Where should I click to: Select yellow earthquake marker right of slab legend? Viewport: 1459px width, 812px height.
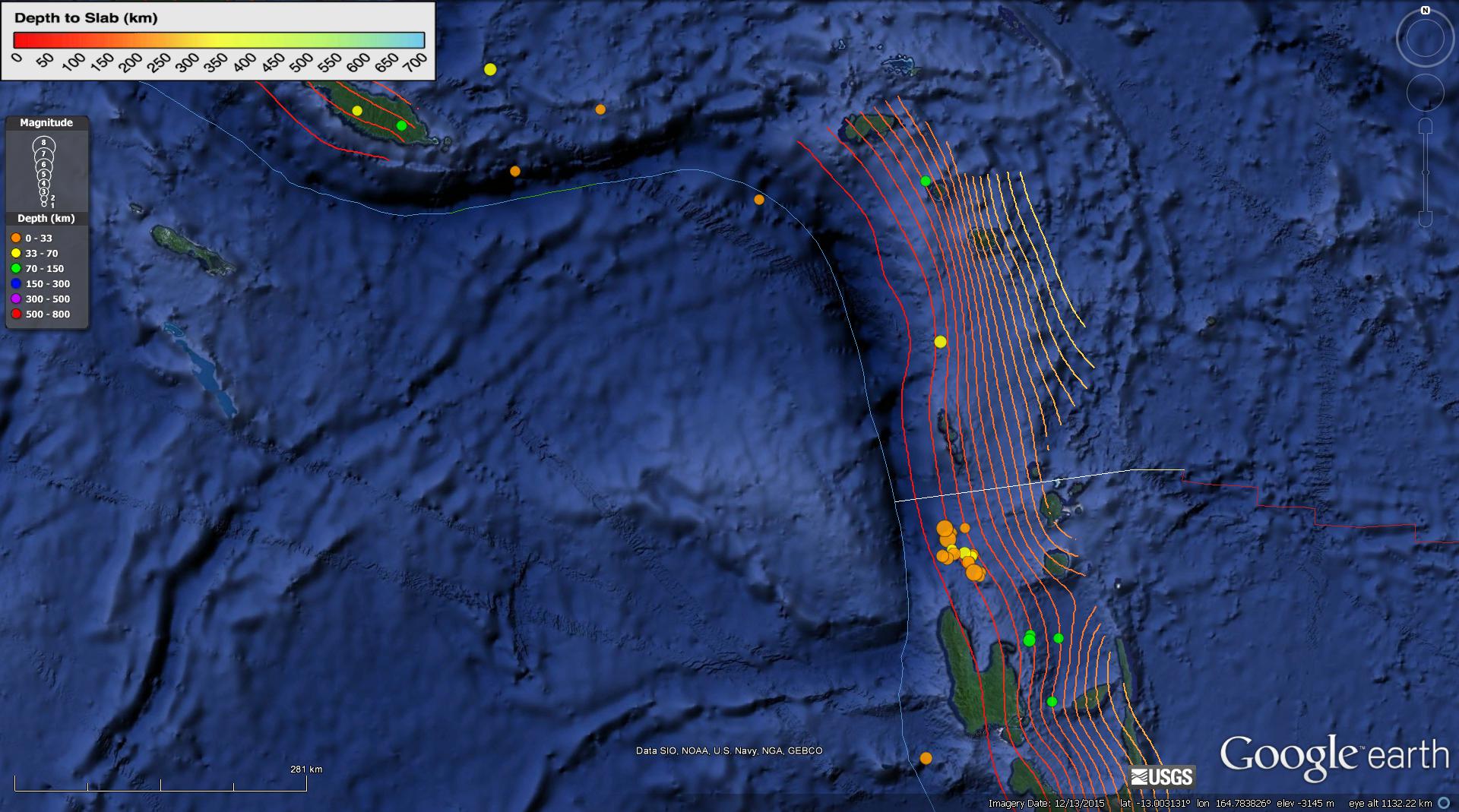pyautogui.click(x=490, y=69)
